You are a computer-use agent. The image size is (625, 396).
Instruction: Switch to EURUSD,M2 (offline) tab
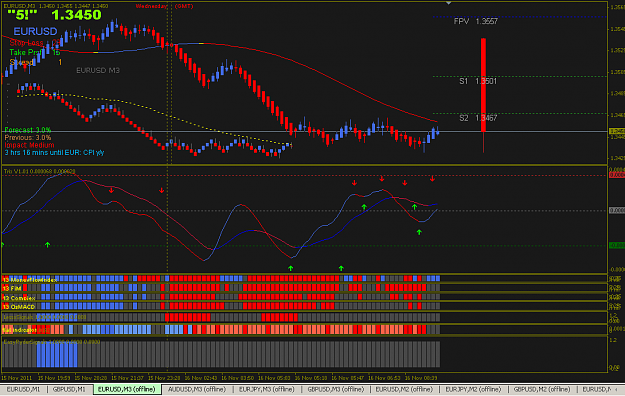coord(404,389)
